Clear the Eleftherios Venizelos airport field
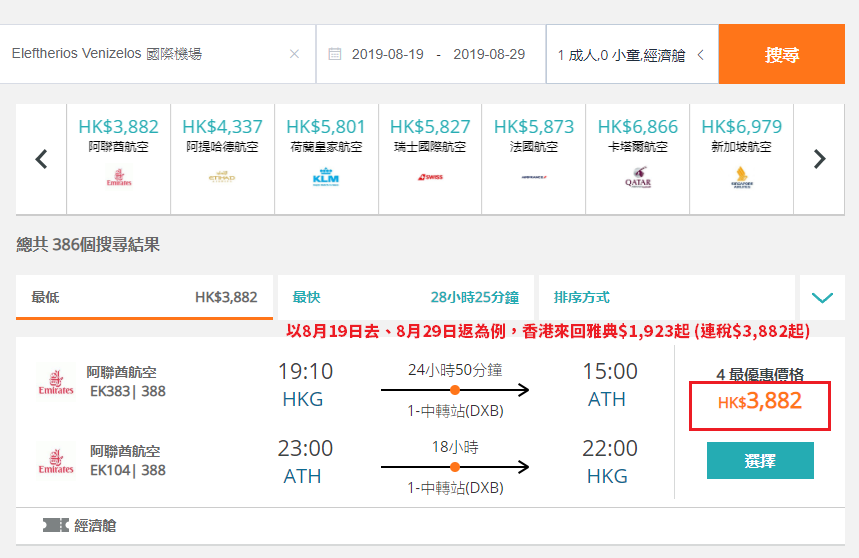This screenshot has width=859, height=558. point(294,54)
